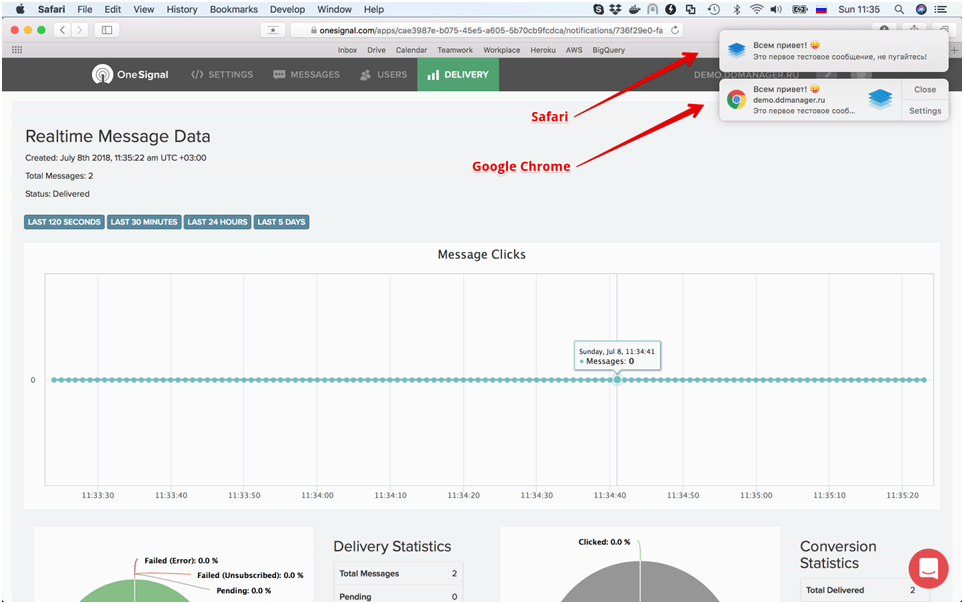Open Time Machine menu bar icon
This screenshot has width=964, height=604.
coord(713,9)
